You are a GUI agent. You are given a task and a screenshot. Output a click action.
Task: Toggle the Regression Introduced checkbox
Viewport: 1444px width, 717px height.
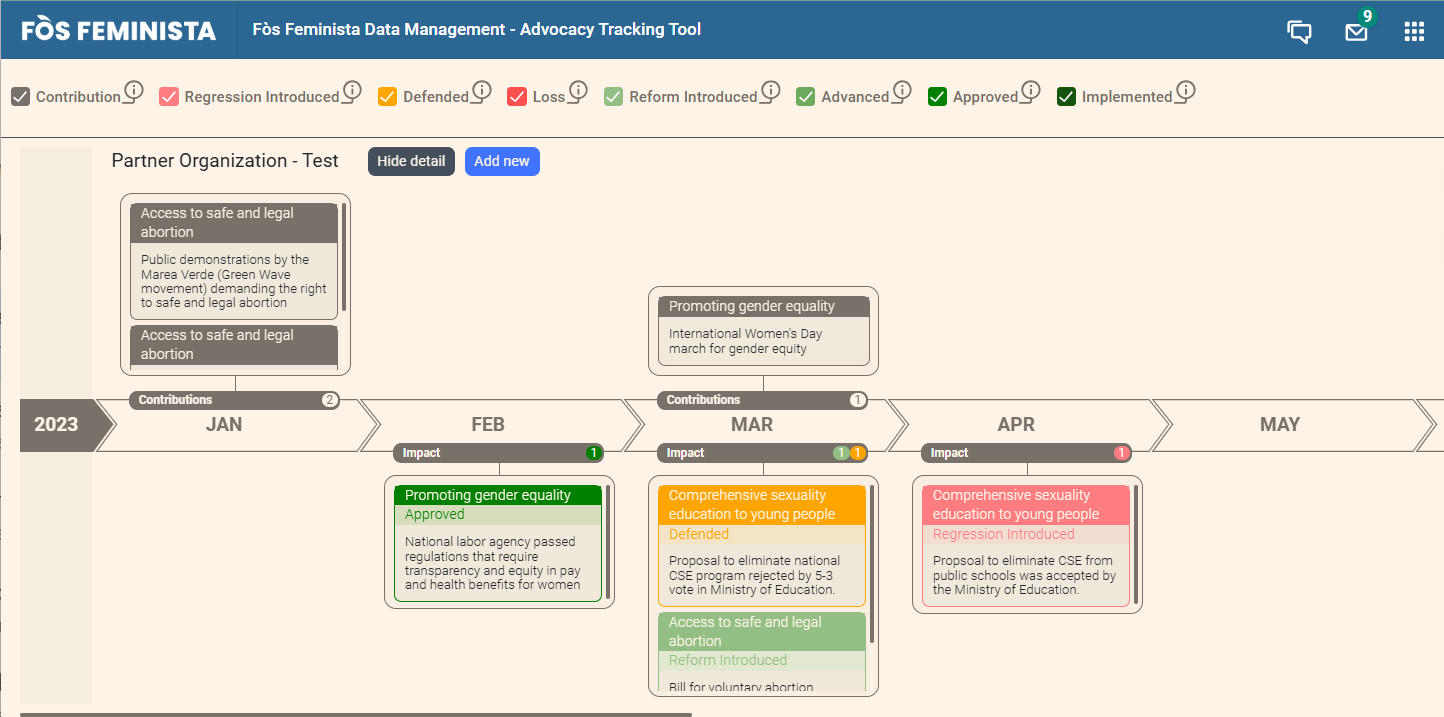pos(169,96)
